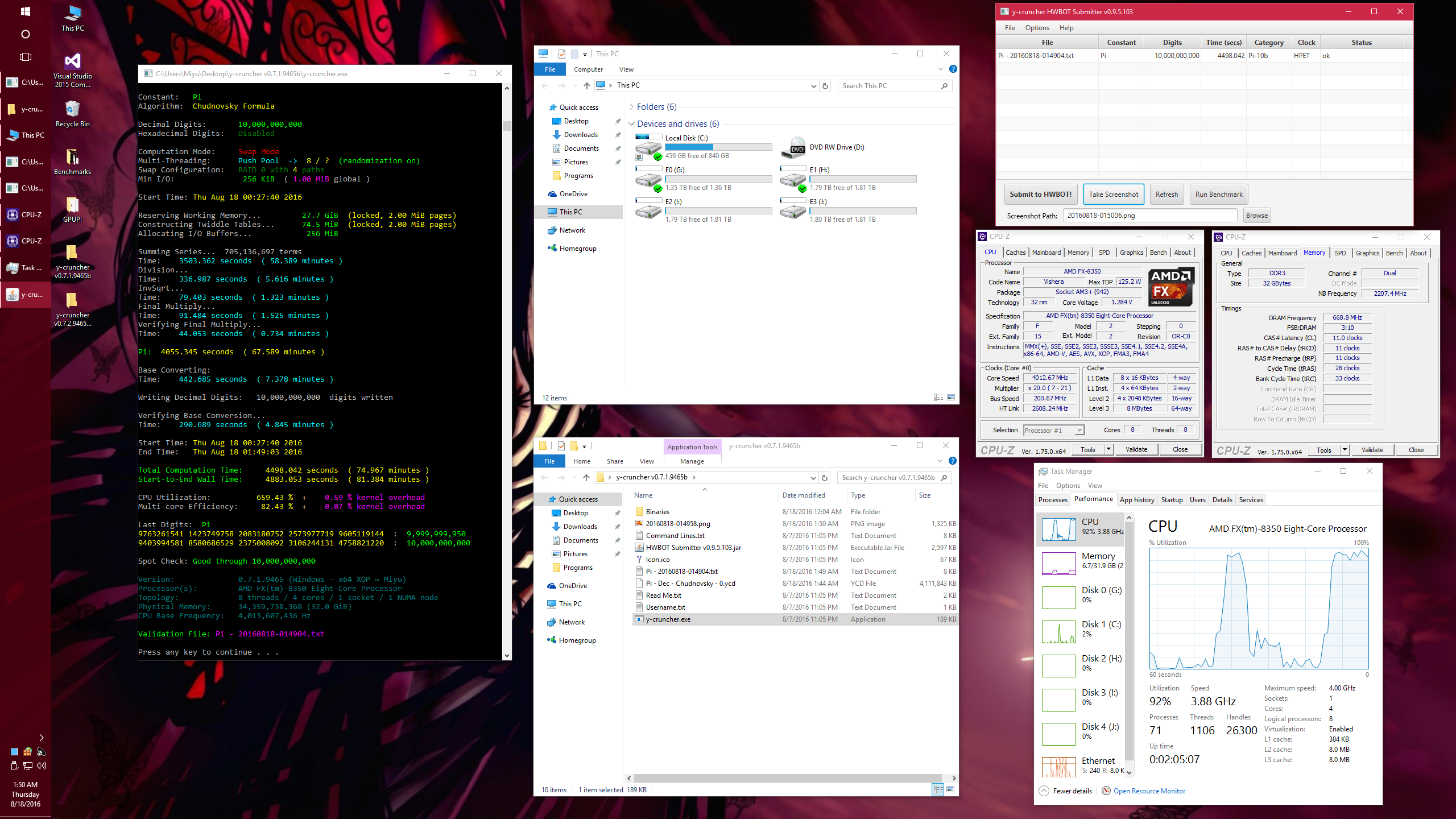
Task: Click Refresh button in HWBOT Submitter
Action: (1167, 194)
